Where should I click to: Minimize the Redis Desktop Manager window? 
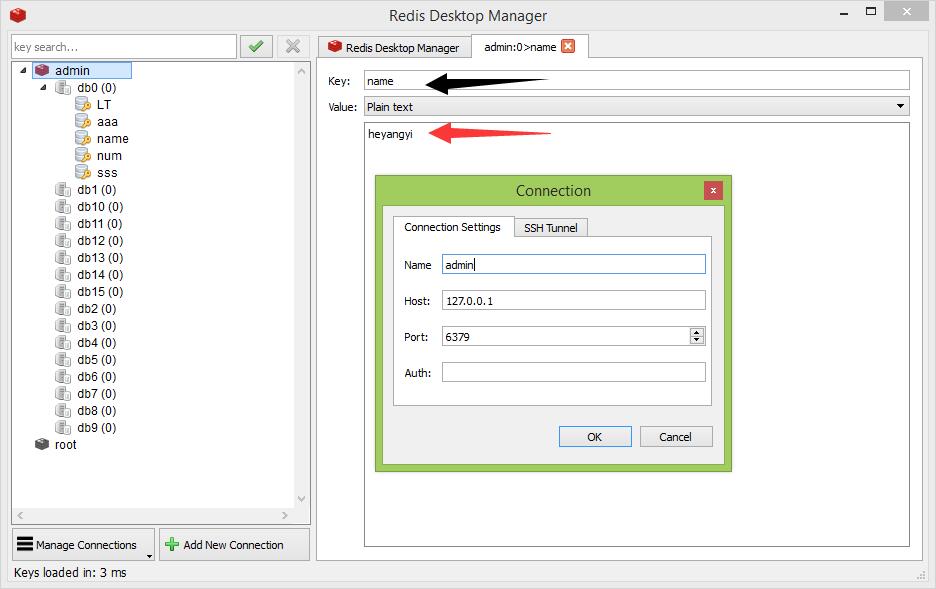(843, 13)
